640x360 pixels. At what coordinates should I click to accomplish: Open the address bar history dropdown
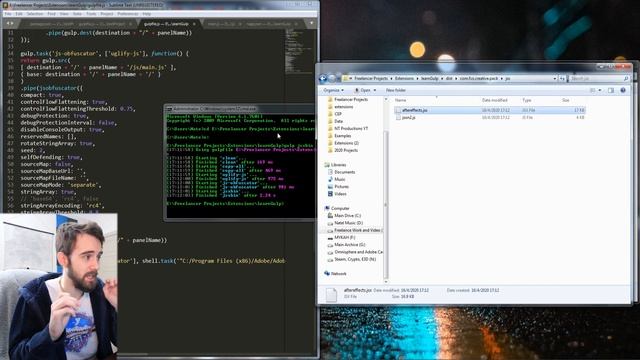[555, 78]
